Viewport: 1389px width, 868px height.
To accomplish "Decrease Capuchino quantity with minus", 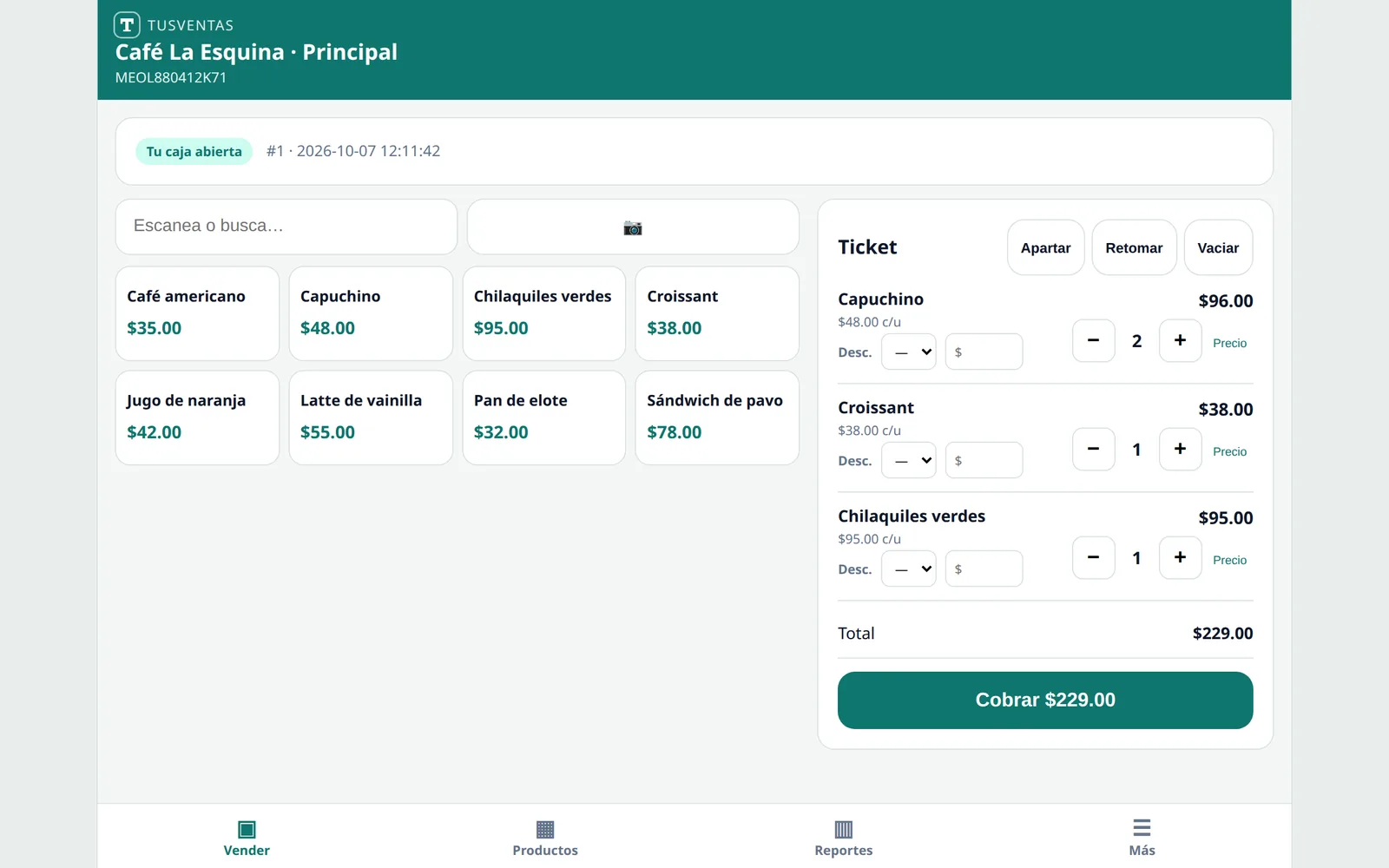I will point(1094,340).
